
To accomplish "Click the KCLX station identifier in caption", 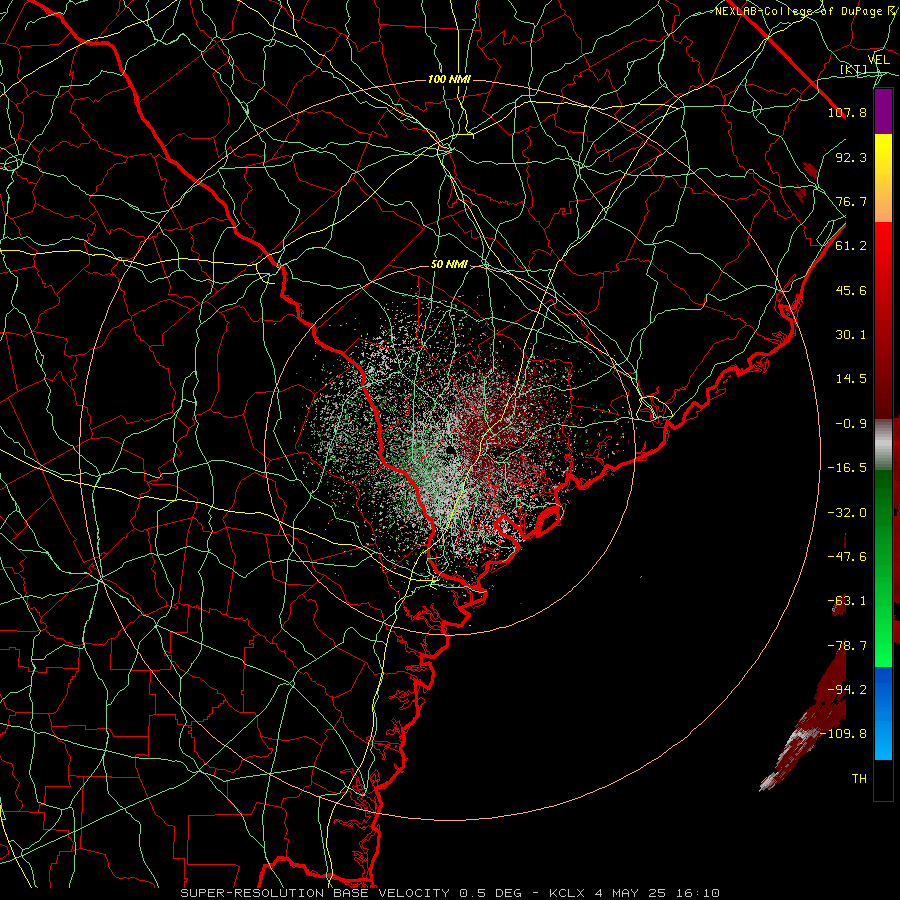I will click(568, 893).
